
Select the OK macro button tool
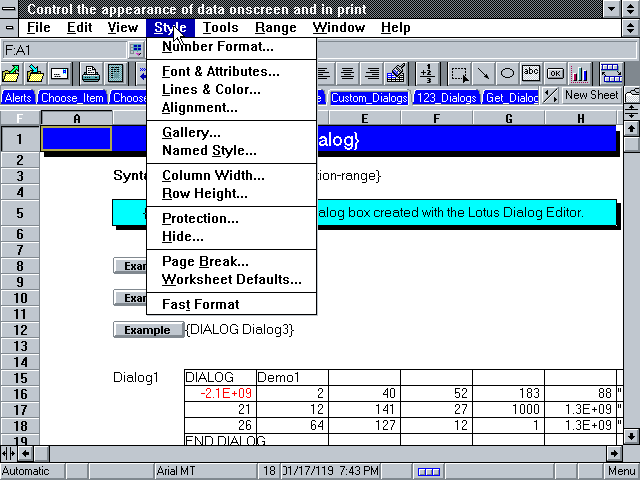[x=556, y=74]
